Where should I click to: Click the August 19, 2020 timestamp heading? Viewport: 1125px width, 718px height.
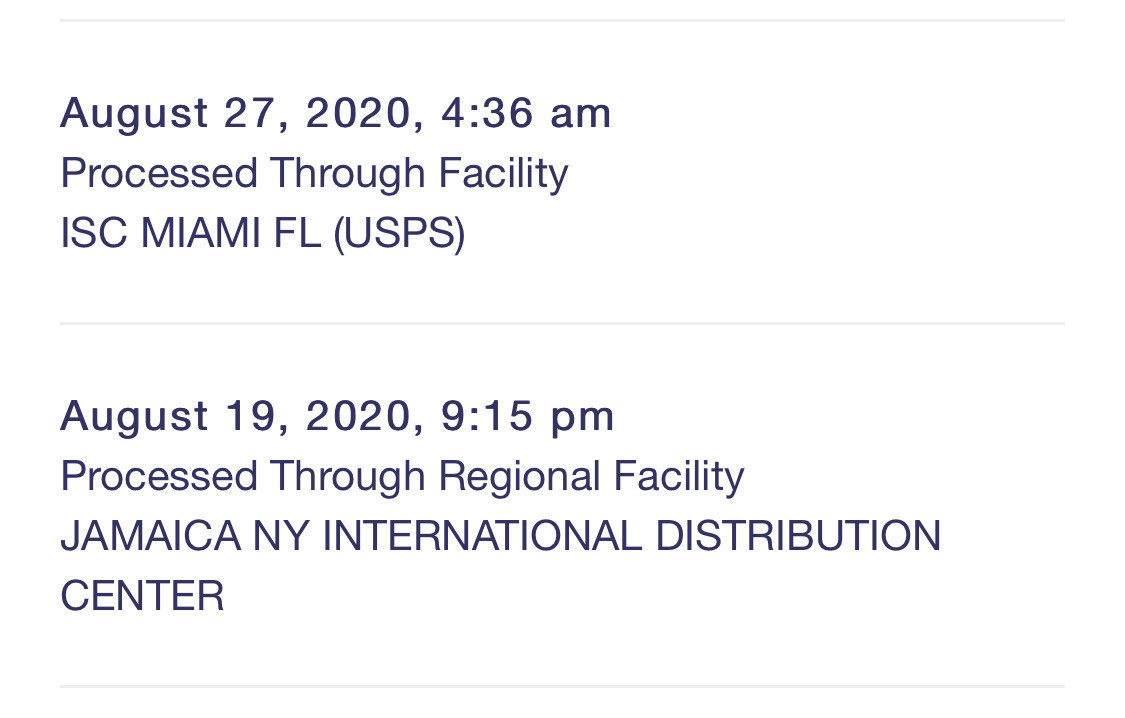pos(337,416)
